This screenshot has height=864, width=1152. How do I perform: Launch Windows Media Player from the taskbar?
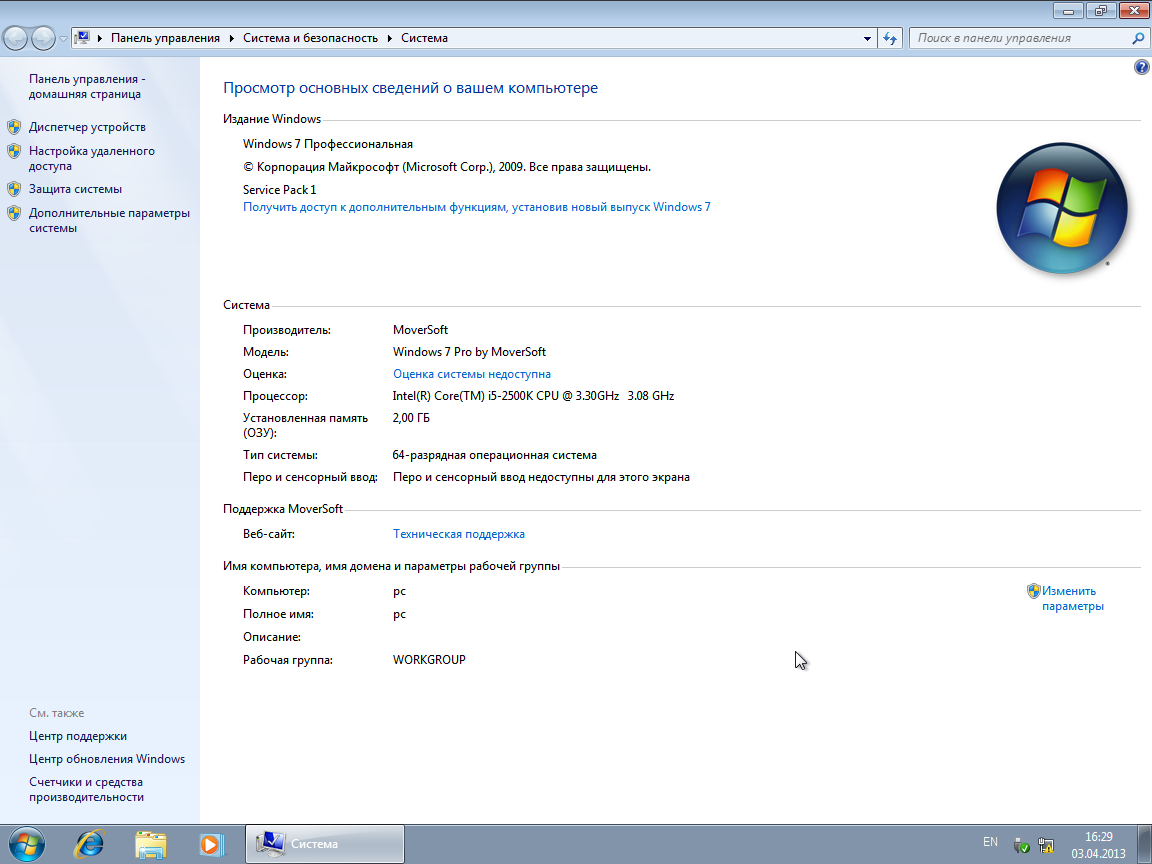(x=210, y=844)
